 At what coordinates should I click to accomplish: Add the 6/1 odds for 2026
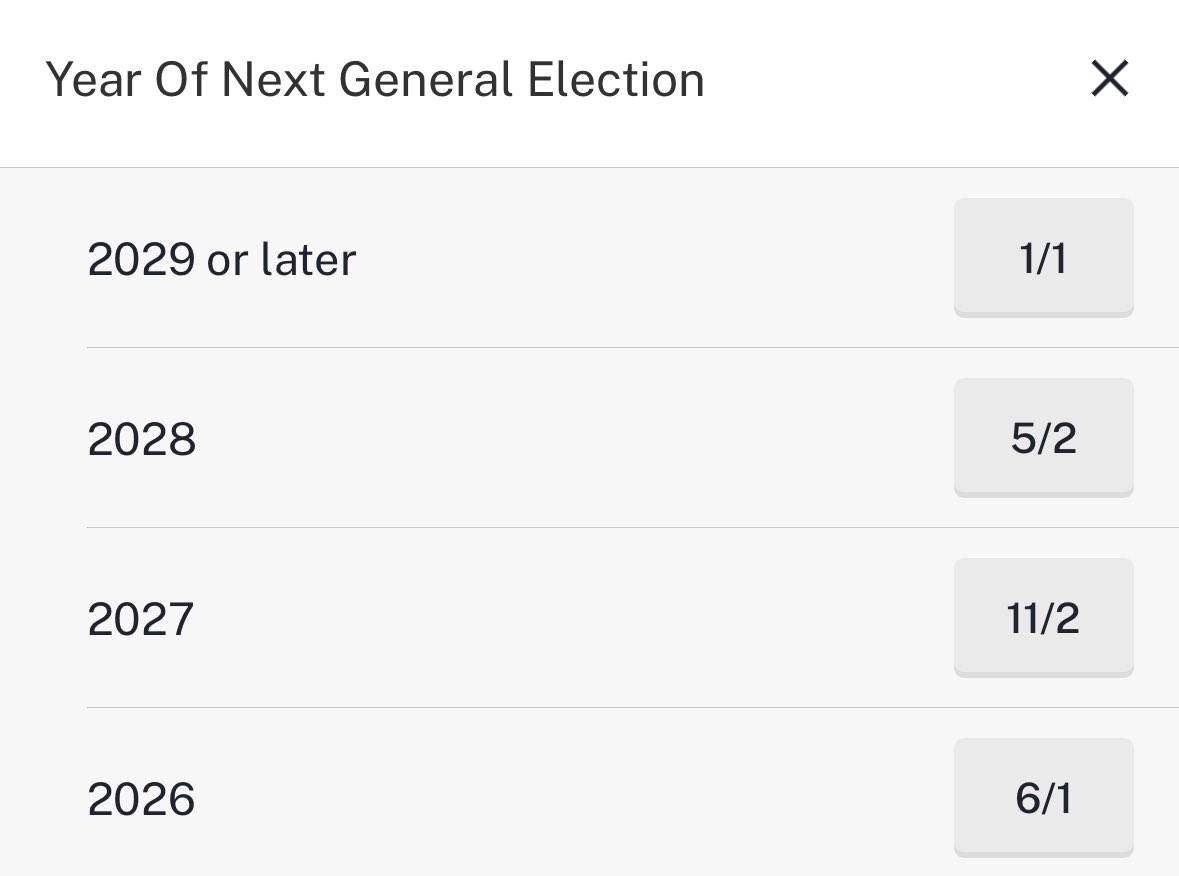coord(1044,797)
